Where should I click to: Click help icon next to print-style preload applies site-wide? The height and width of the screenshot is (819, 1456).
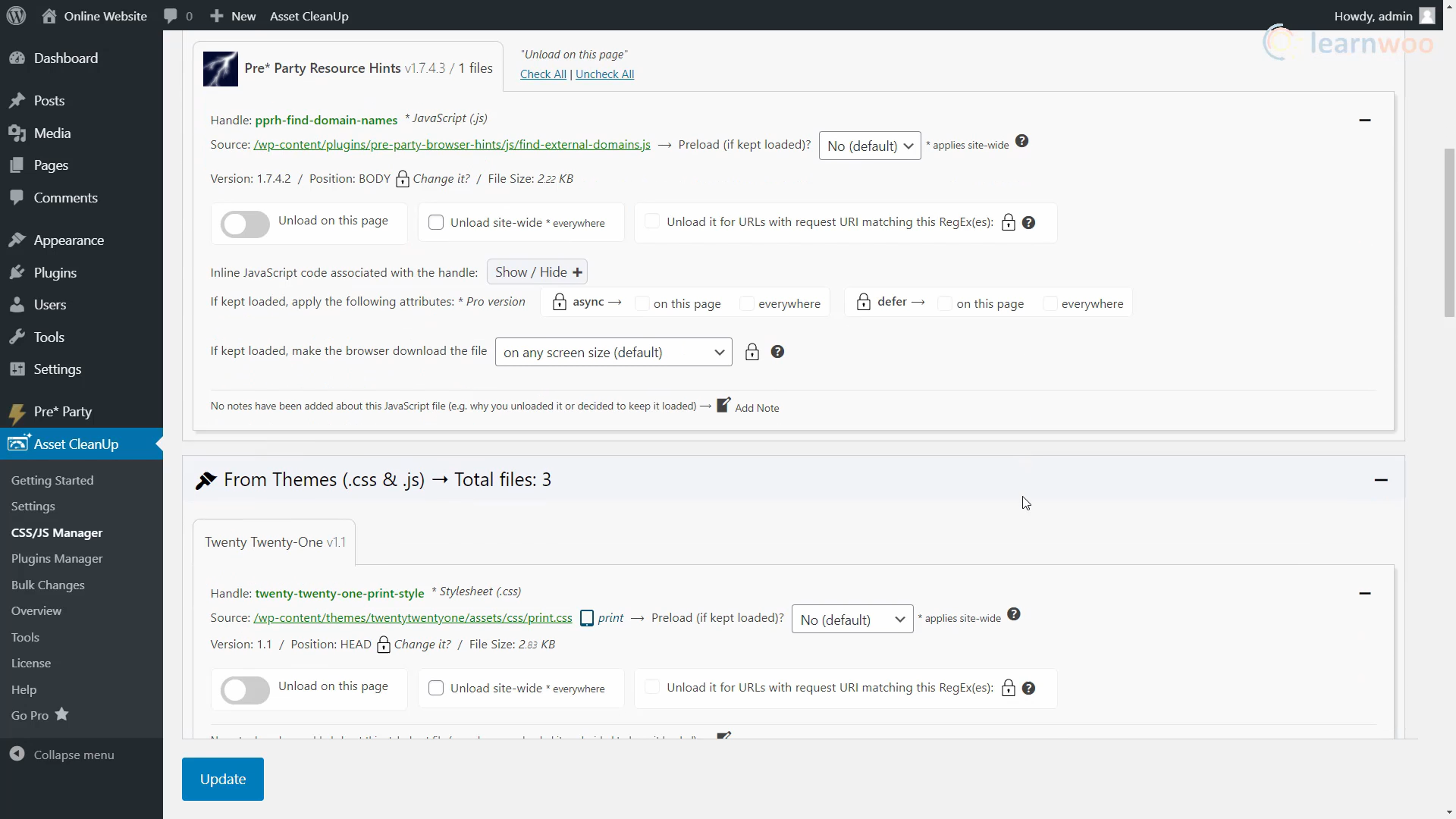pos(1014,614)
